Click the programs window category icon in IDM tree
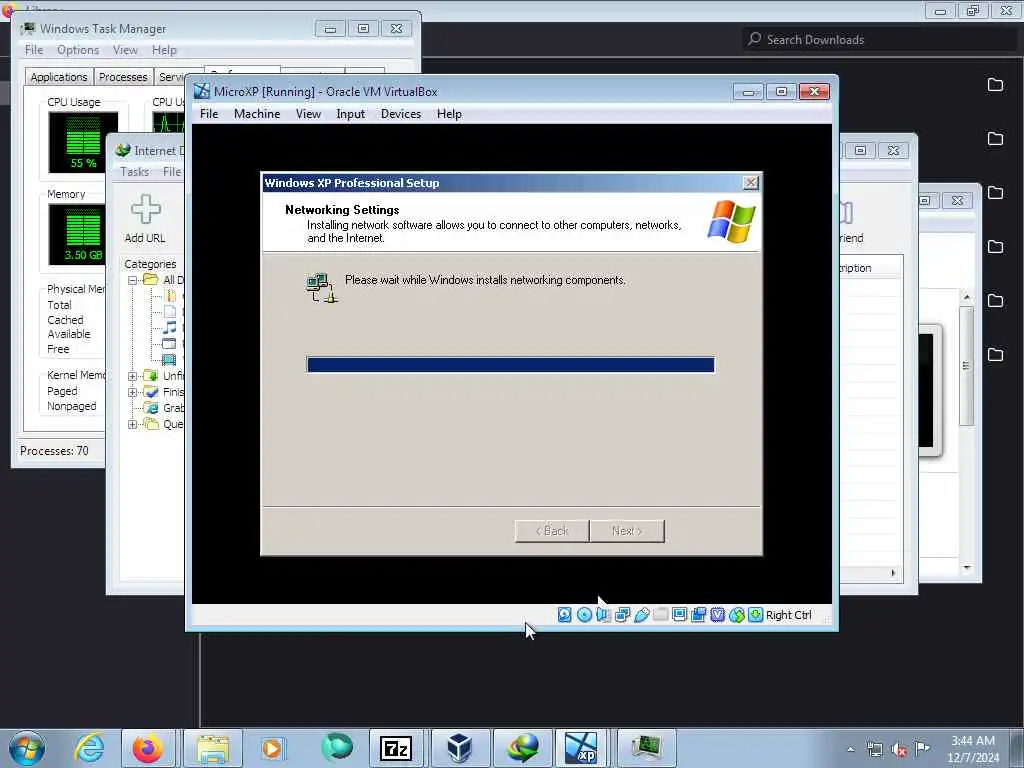Image resolution: width=1024 pixels, height=768 pixels. click(x=169, y=344)
